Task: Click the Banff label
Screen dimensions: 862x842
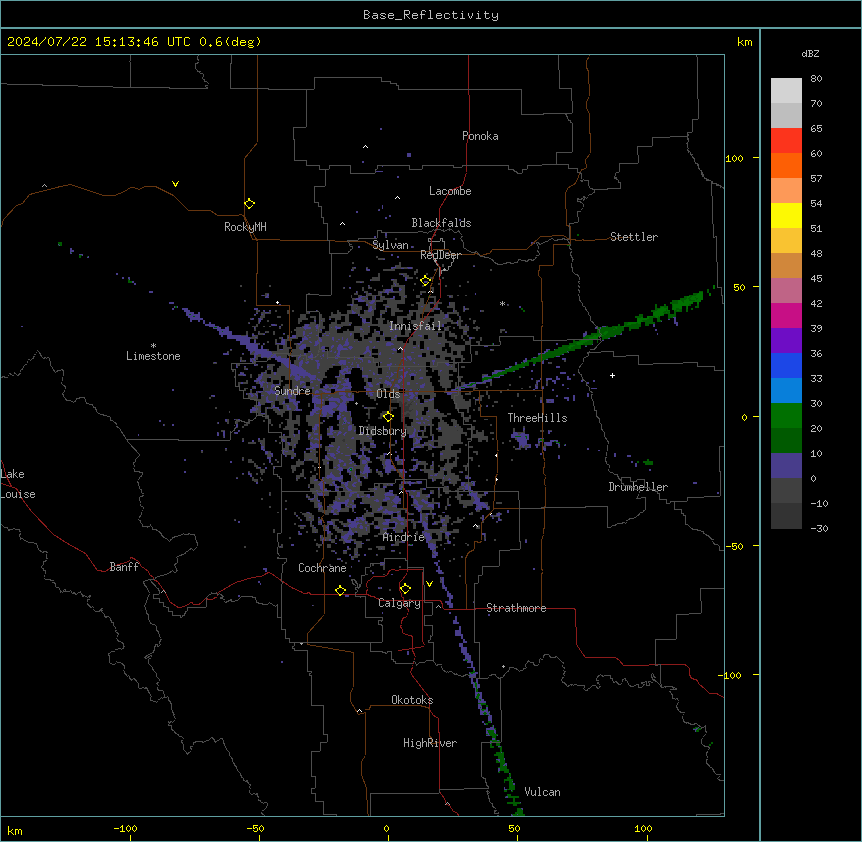Action: 124,567
